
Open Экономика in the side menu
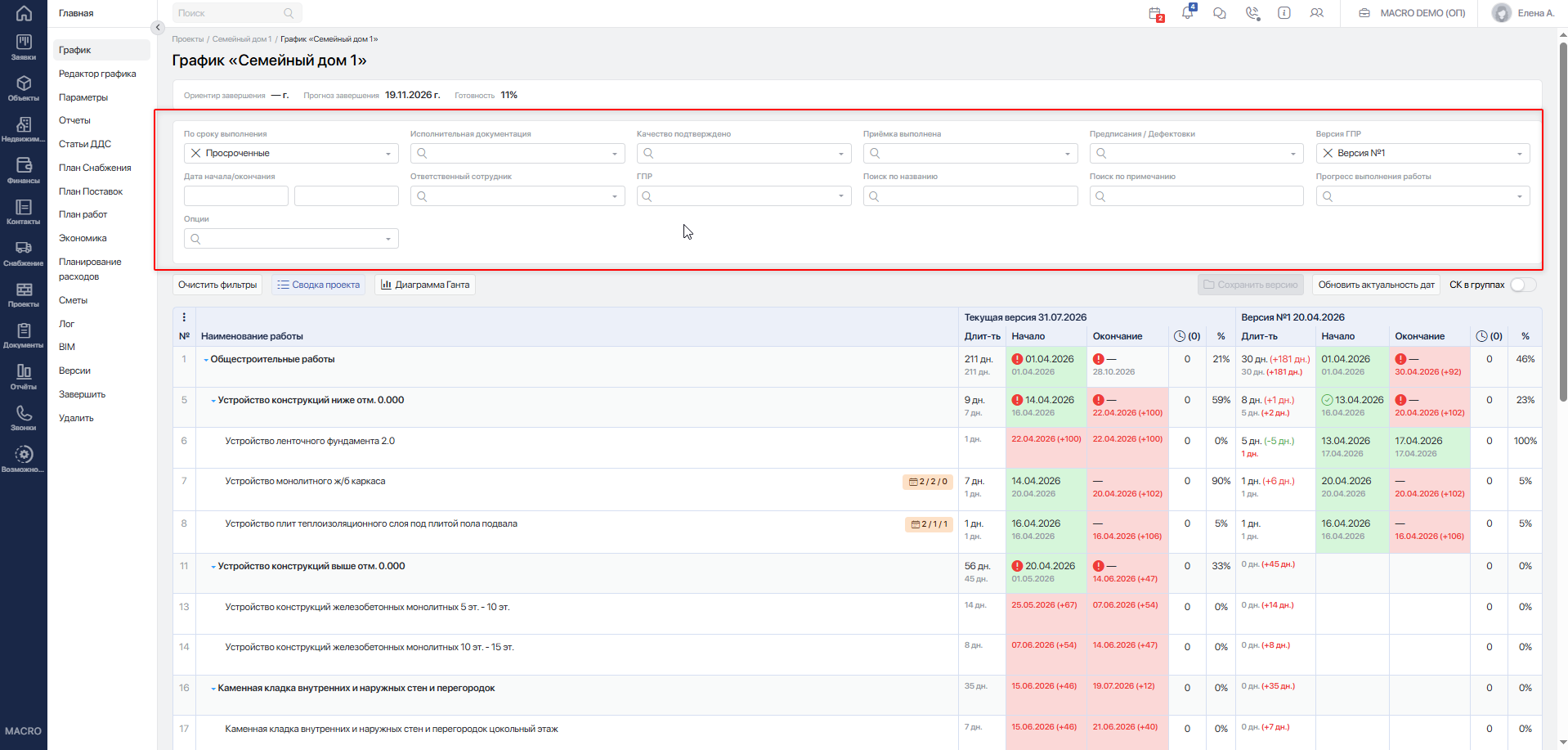(83, 238)
